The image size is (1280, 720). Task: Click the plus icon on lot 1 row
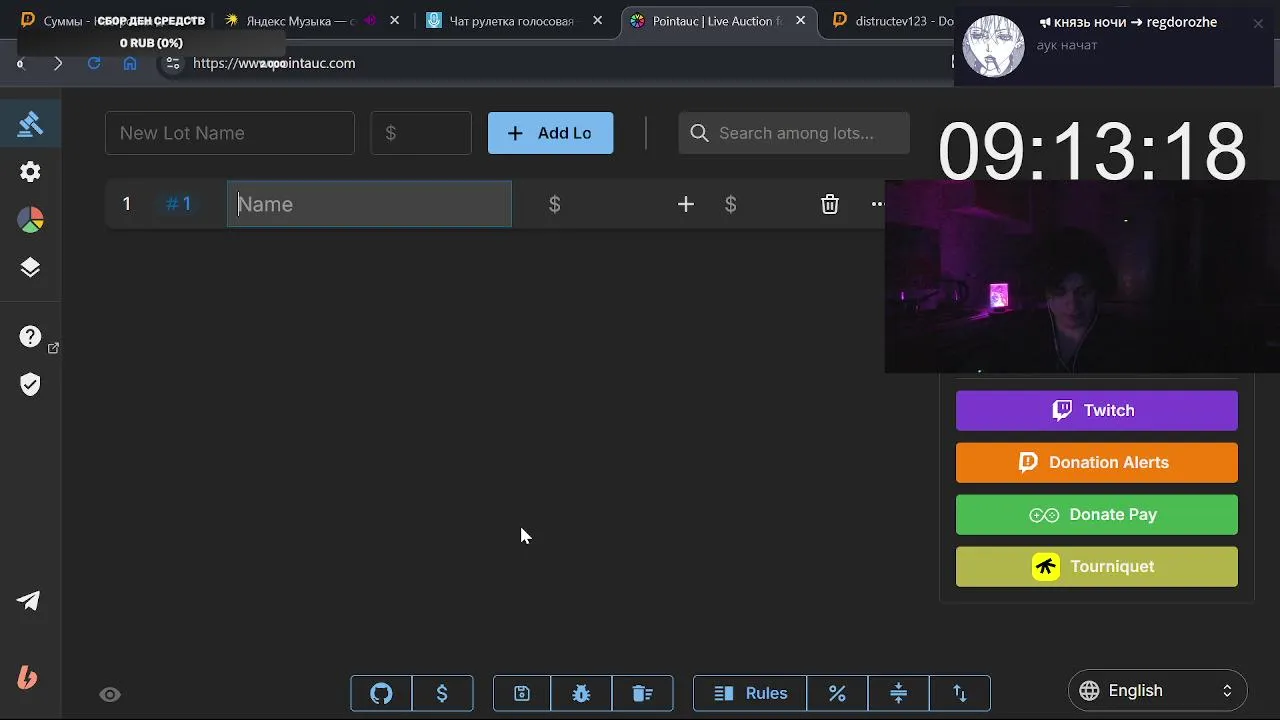pos(685,204)
